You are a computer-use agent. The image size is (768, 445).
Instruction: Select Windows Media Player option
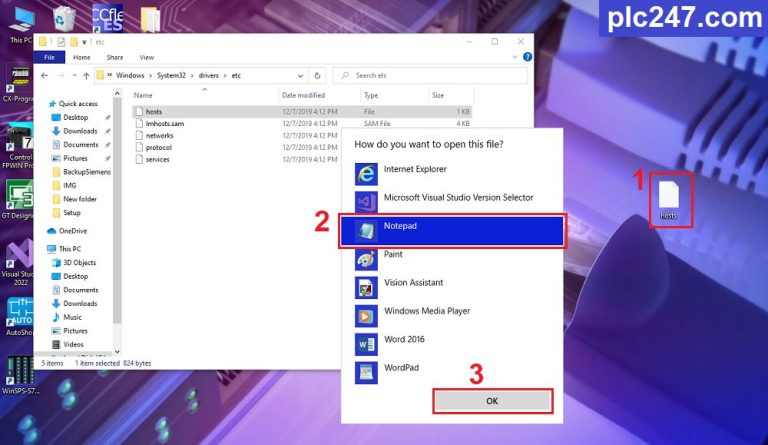pos(426,311)
